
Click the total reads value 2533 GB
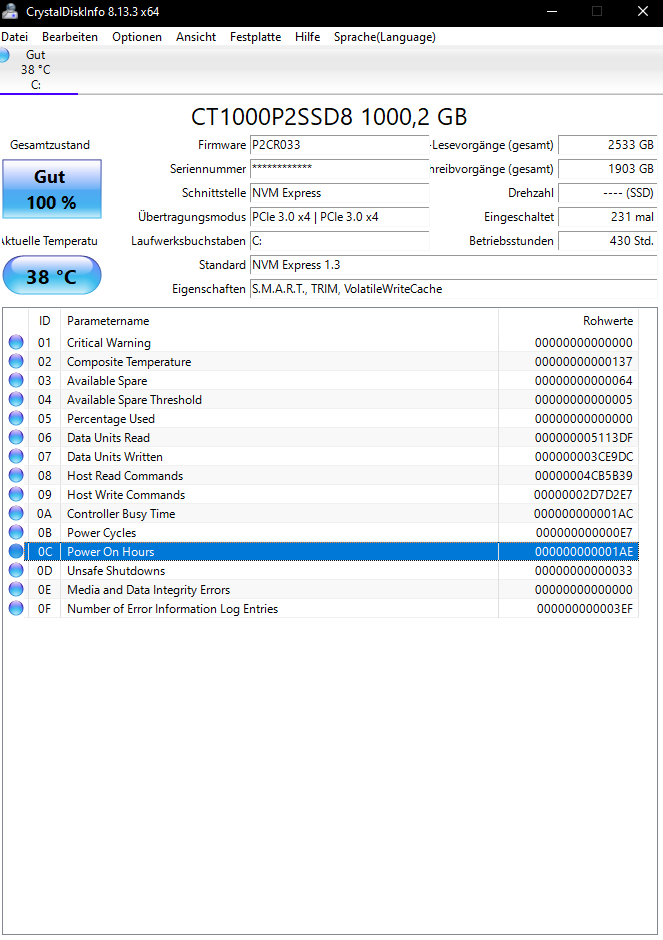607,145
